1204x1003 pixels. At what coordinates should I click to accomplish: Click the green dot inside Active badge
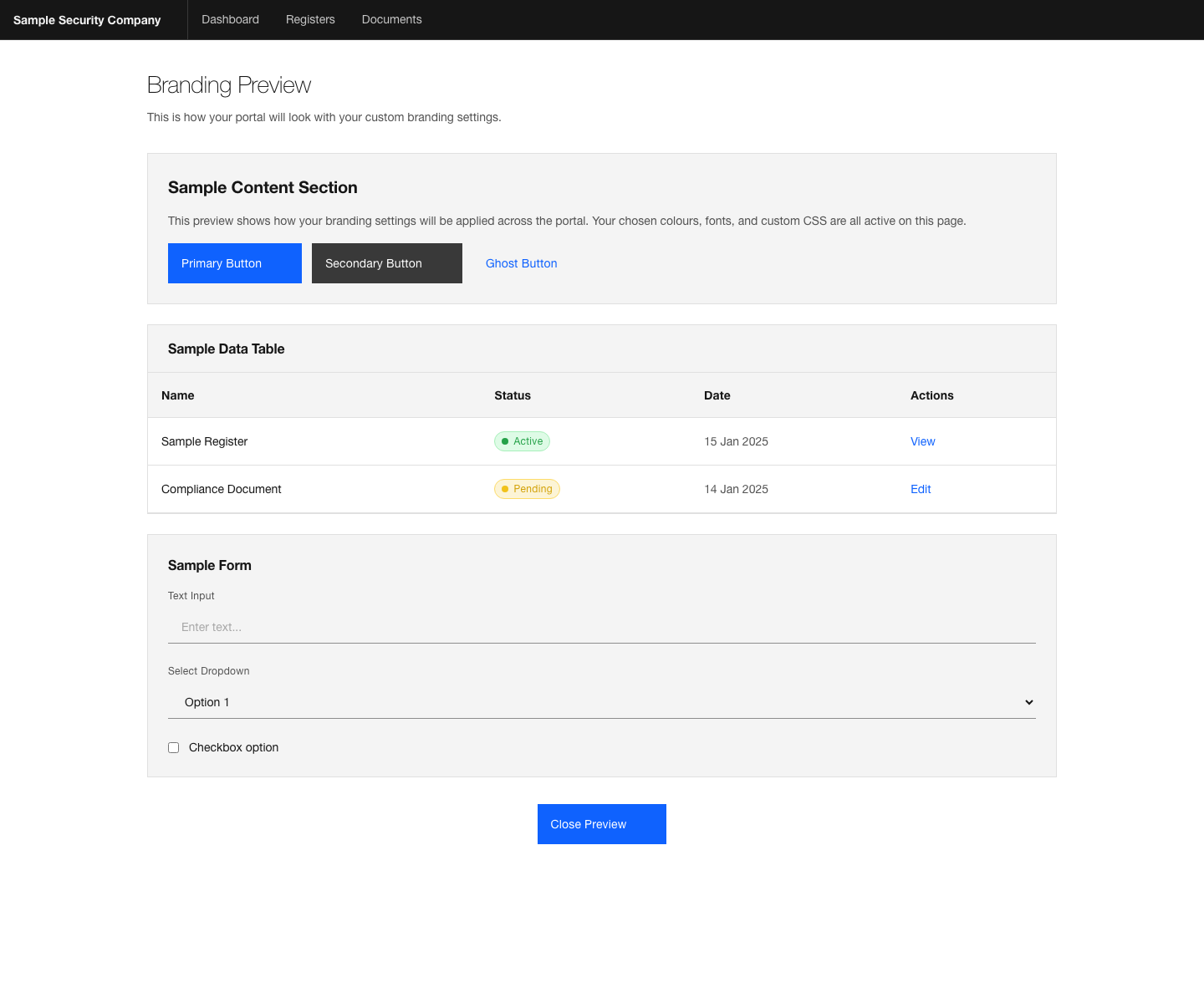click(x=505, y=441)
